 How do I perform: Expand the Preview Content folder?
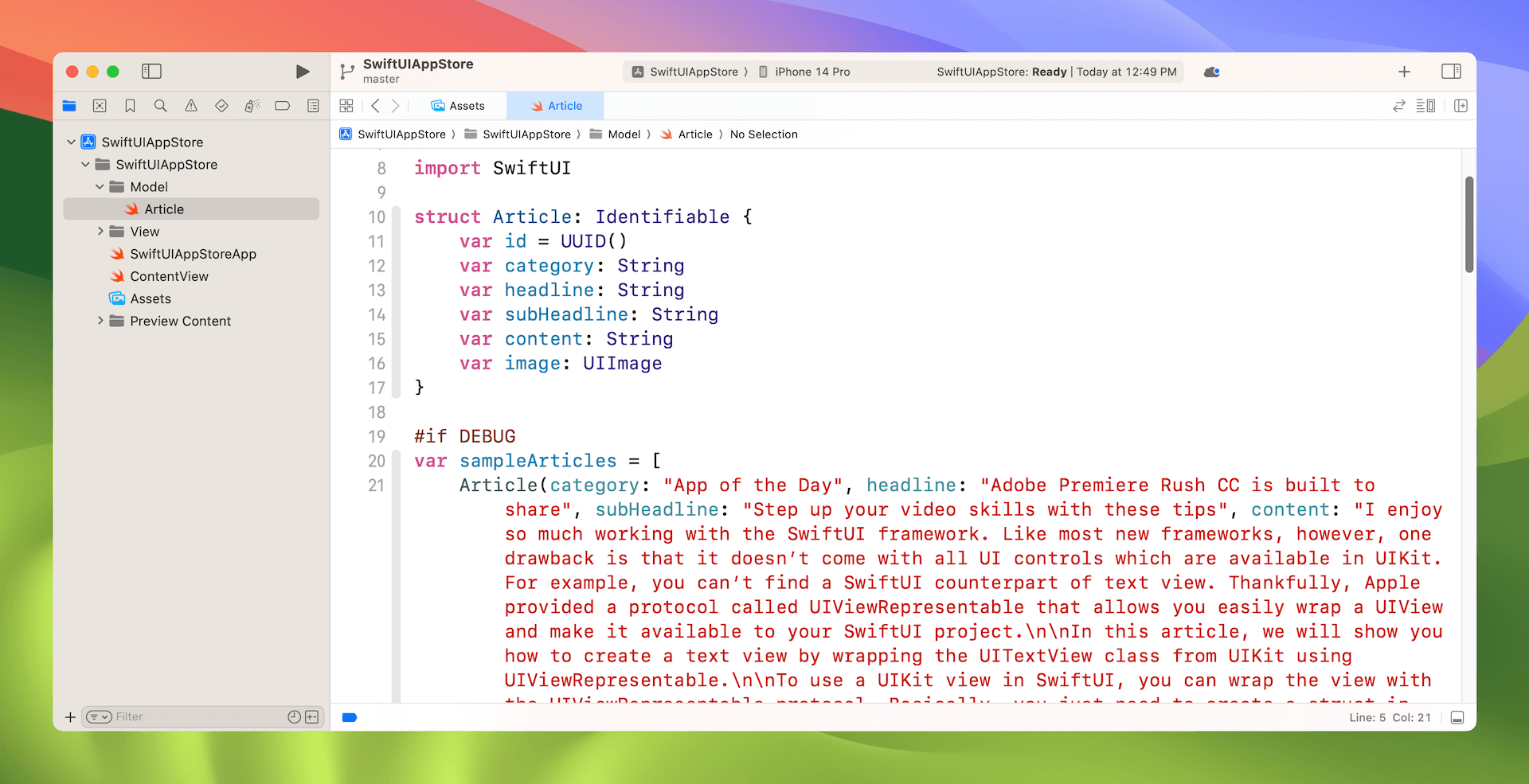point(100,321)
